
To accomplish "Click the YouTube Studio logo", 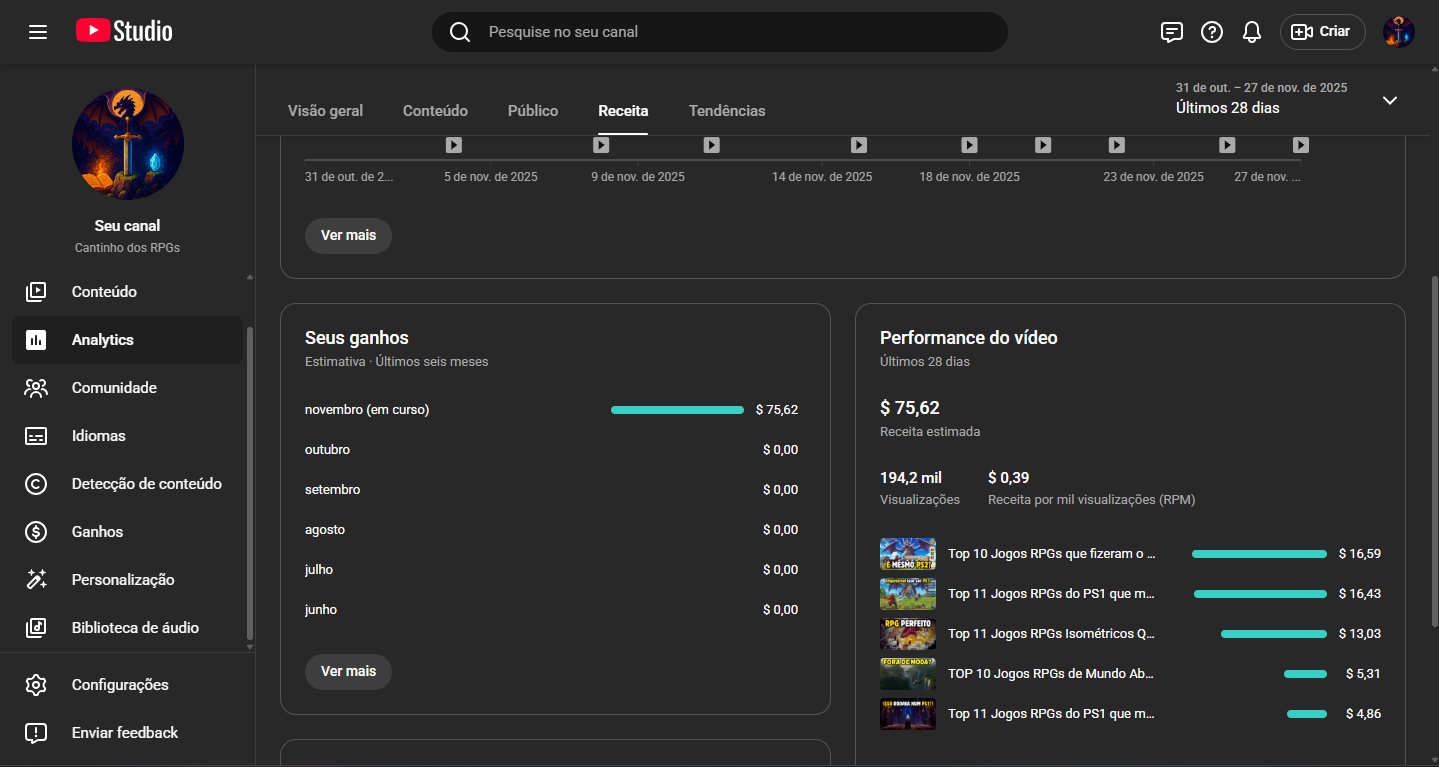I will coord(124,31).
